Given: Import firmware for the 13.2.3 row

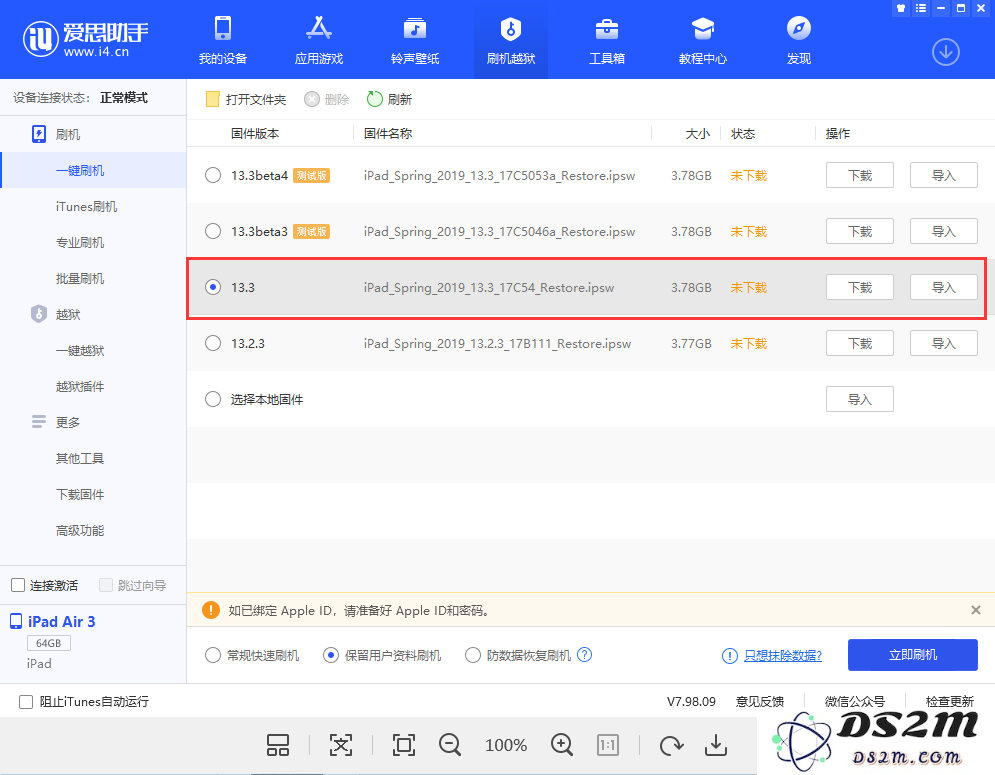Looking at the screenshot, I should [x=944, y=343].
